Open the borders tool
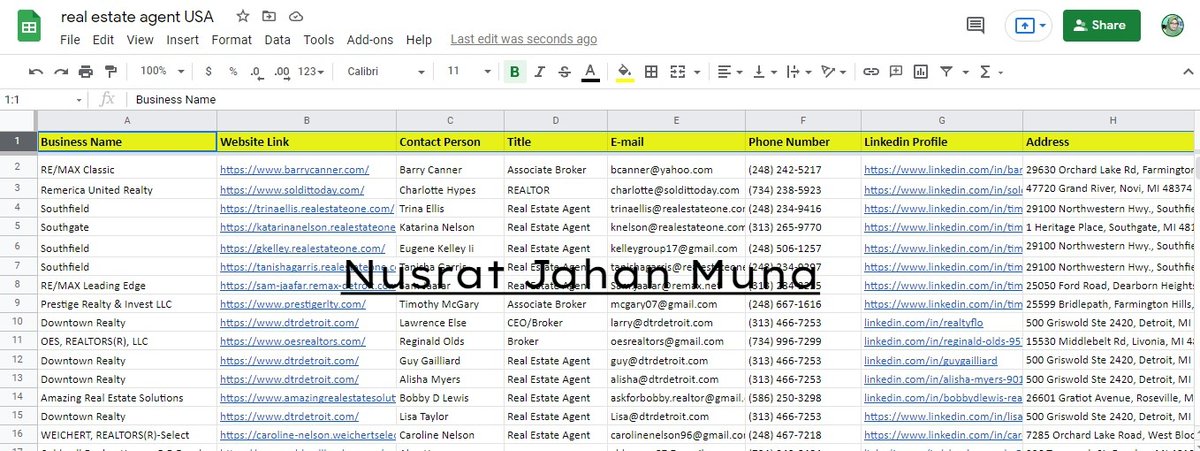Screen dimensions: 1200x451 click(x=651, y=72)
